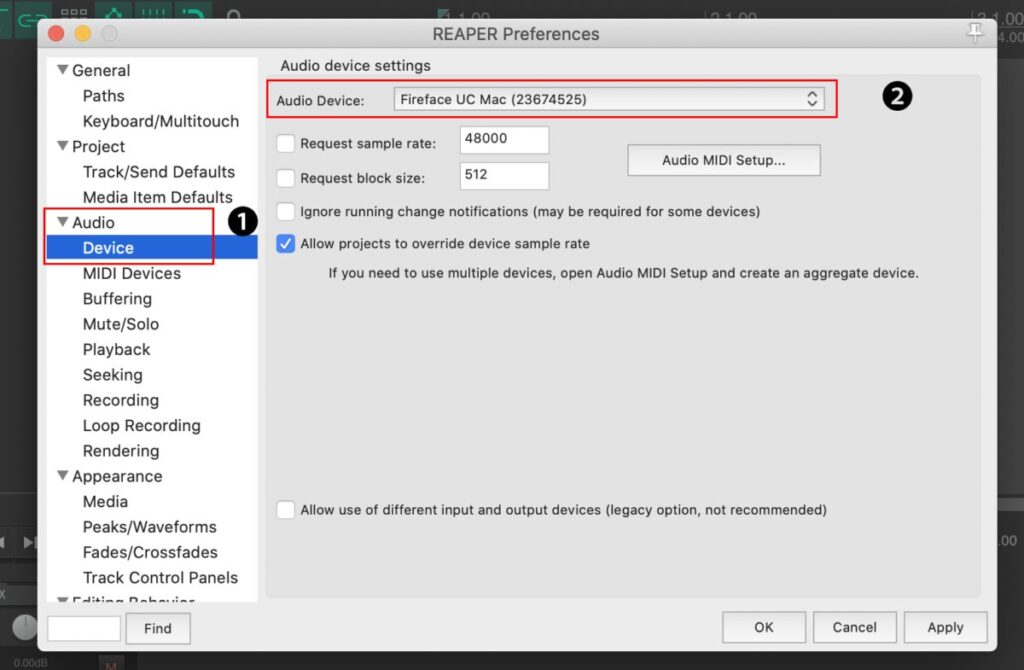Open the Buffering preferences page
This screenshot has height=670, width=1024.
[x=117, y=298]
